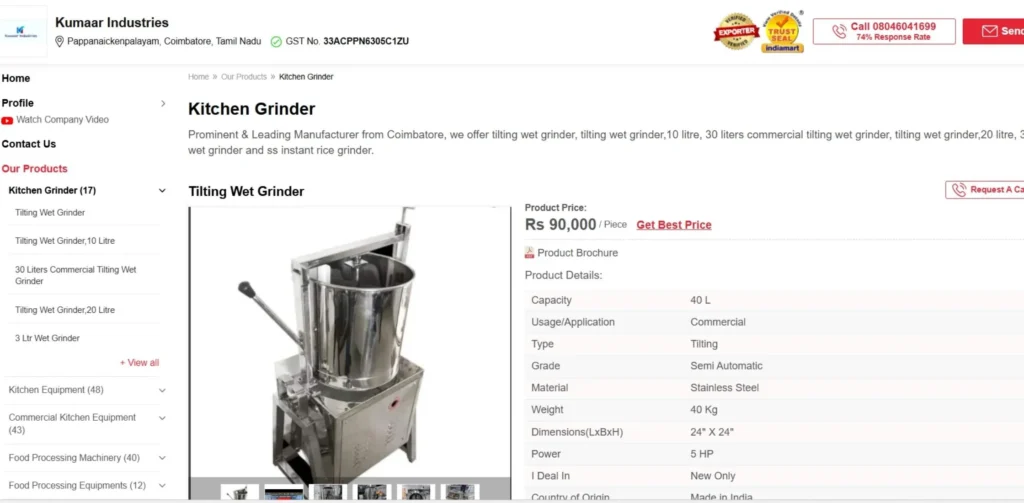Click the YouTube icon beside Watch Company Video
The height and width of the screenshot is (503, 1024).
pyautogui.click(x=7, y=120)
